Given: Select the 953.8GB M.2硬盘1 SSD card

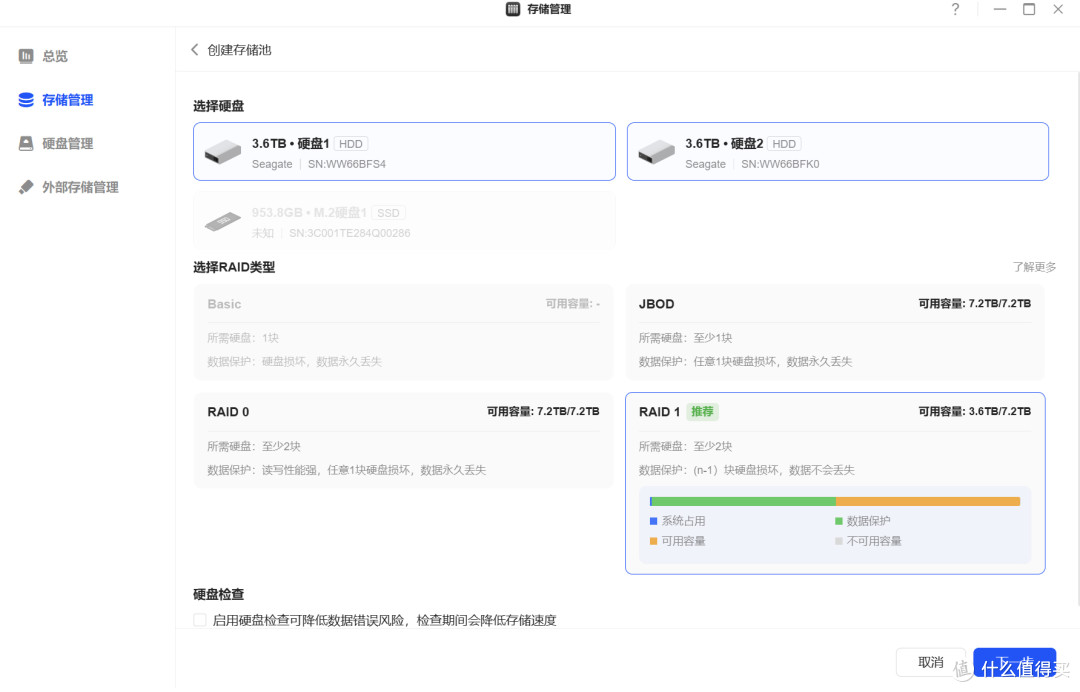Looking at the screenshot, I should pyautogui.click(x=404, y=220).
